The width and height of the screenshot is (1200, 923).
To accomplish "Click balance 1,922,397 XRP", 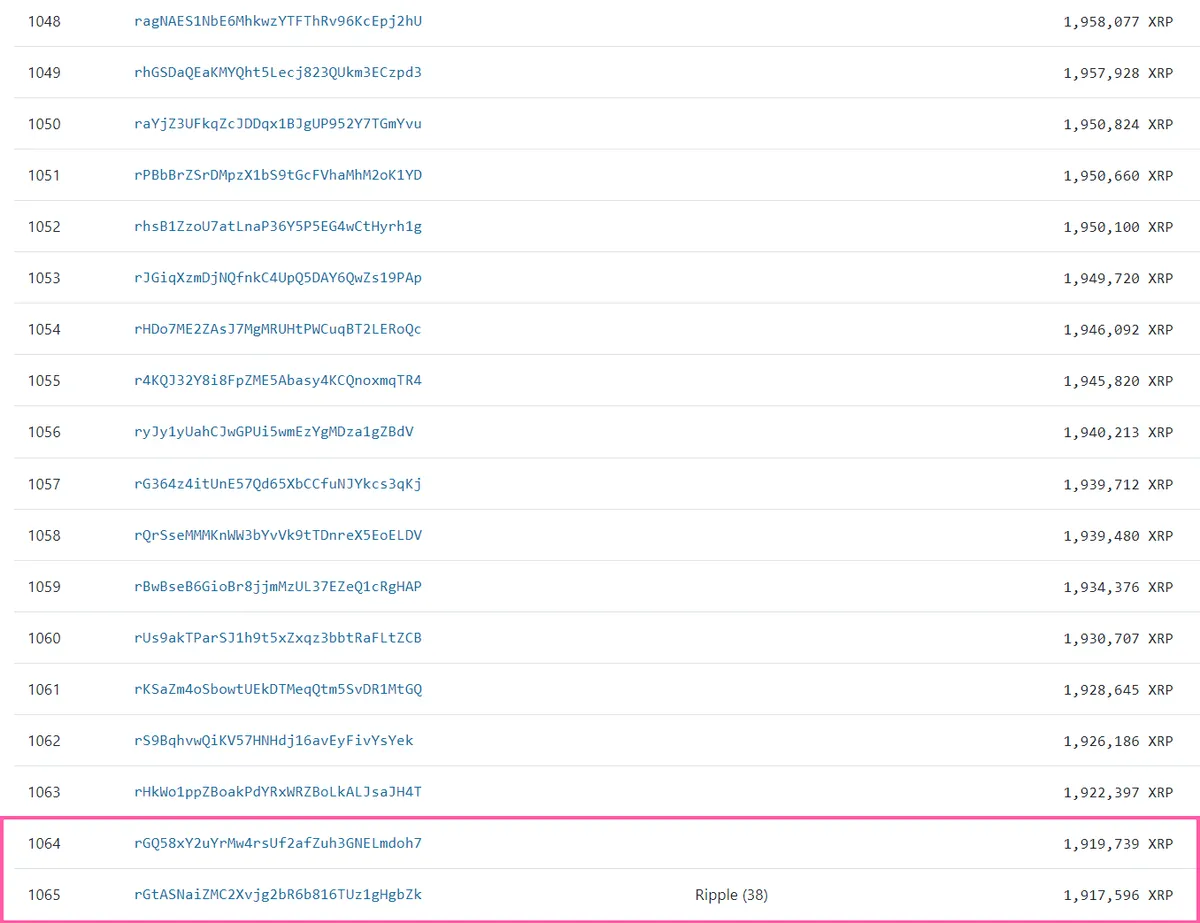I will point(1118,792).
